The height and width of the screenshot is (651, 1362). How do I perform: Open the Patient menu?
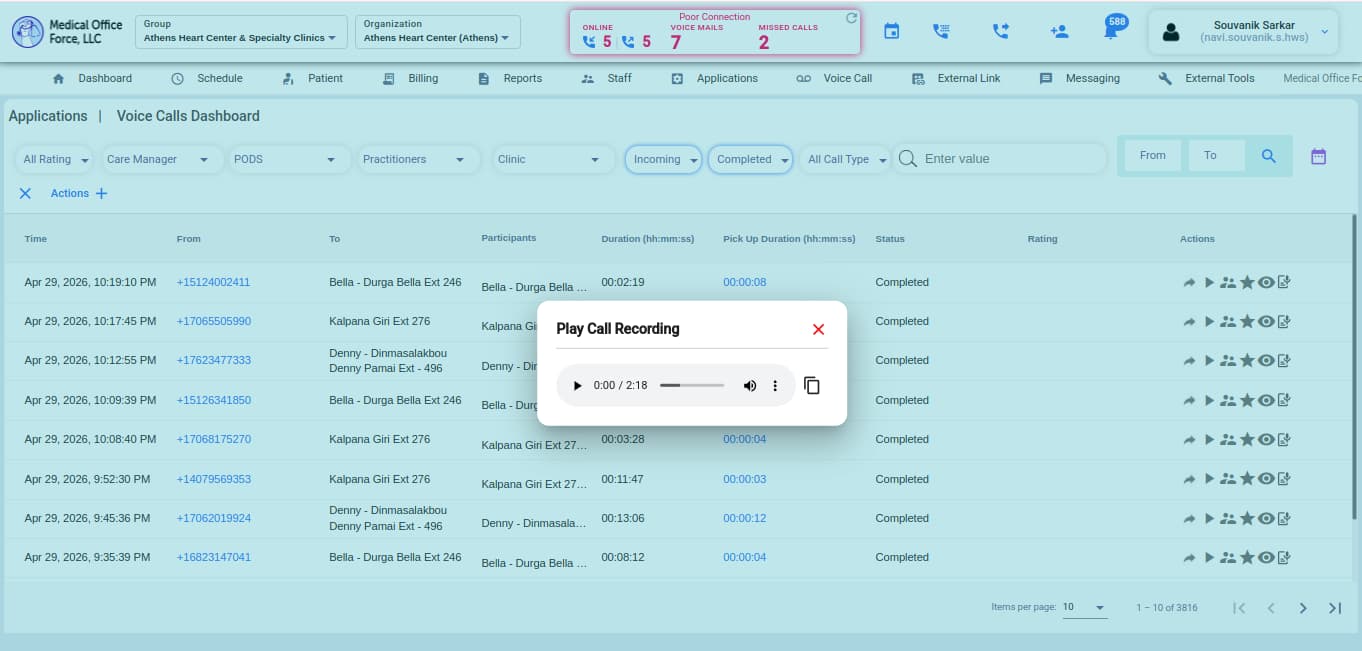pyautogui.click(x=313, y=78)
